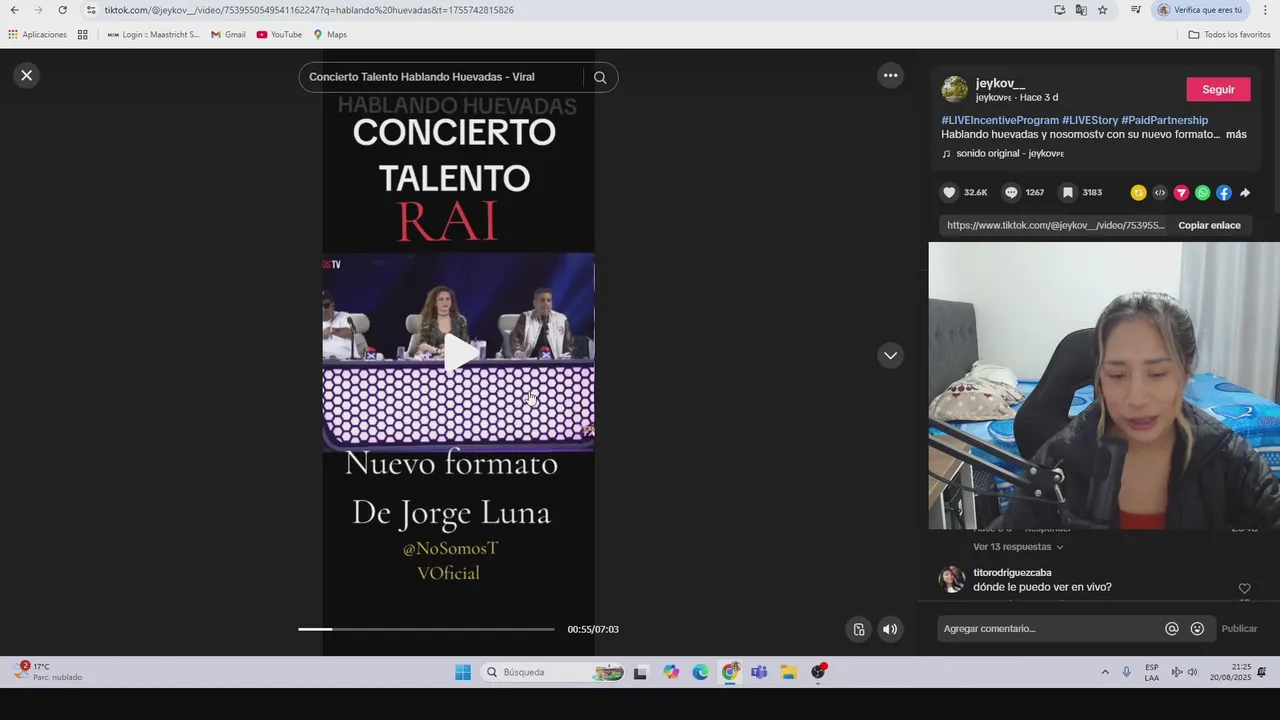Viewport: 1280px width, 720px height.
Task: Get embed code icon
Action: coord(1160,193)
